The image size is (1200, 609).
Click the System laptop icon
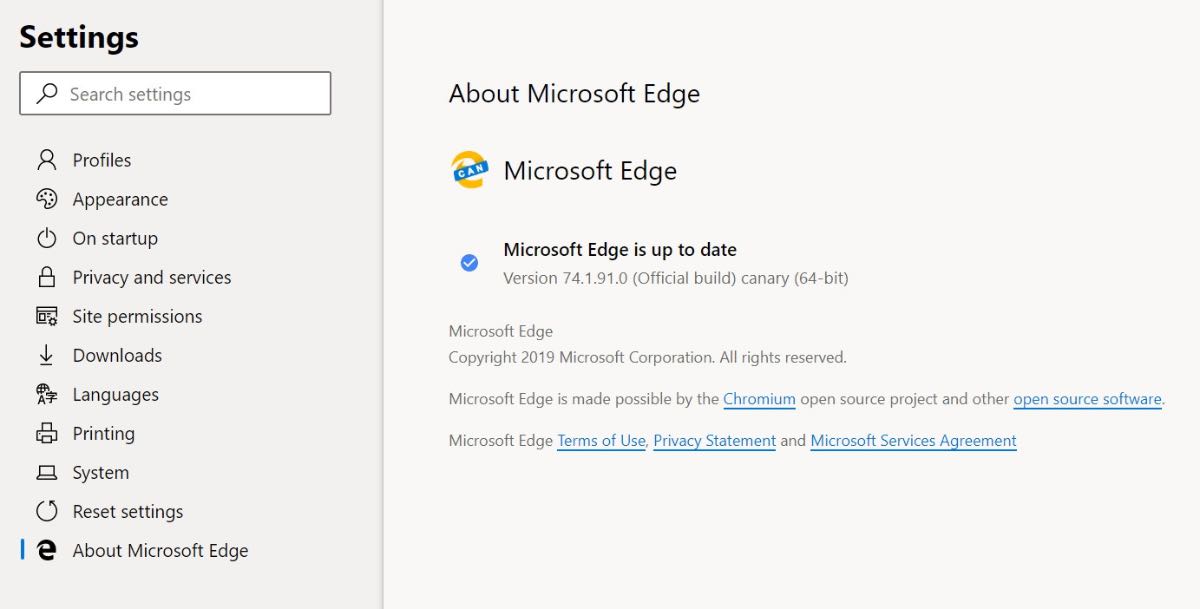(46, 472)
